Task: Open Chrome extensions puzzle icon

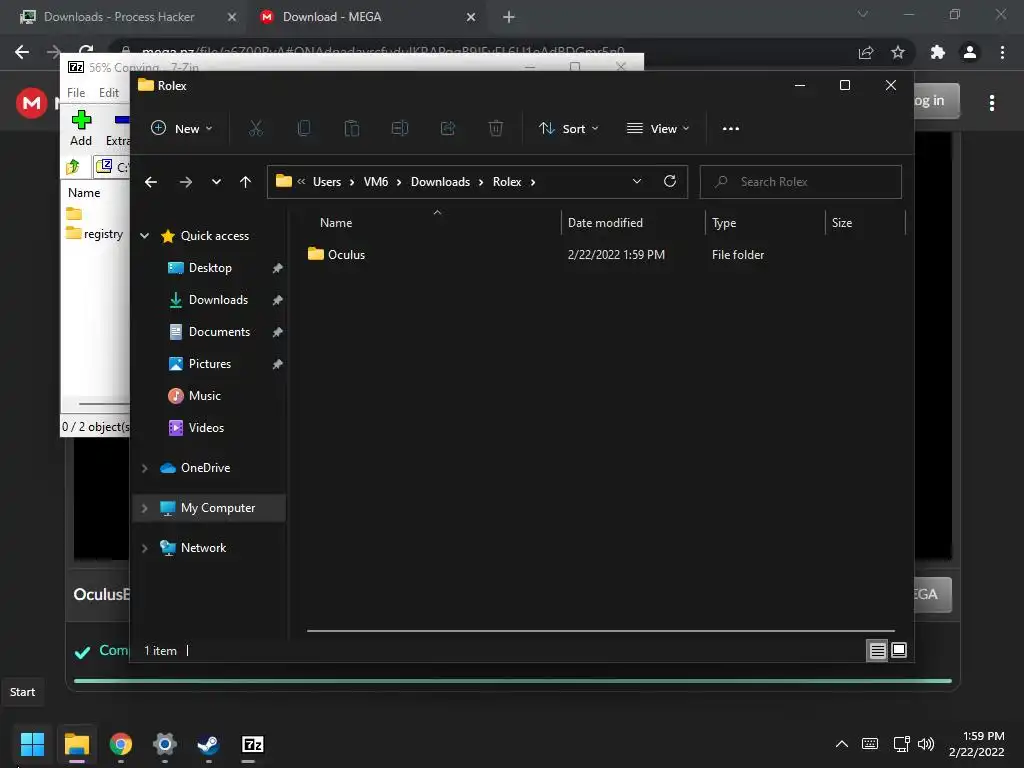Action: click(x=938, y=52)
